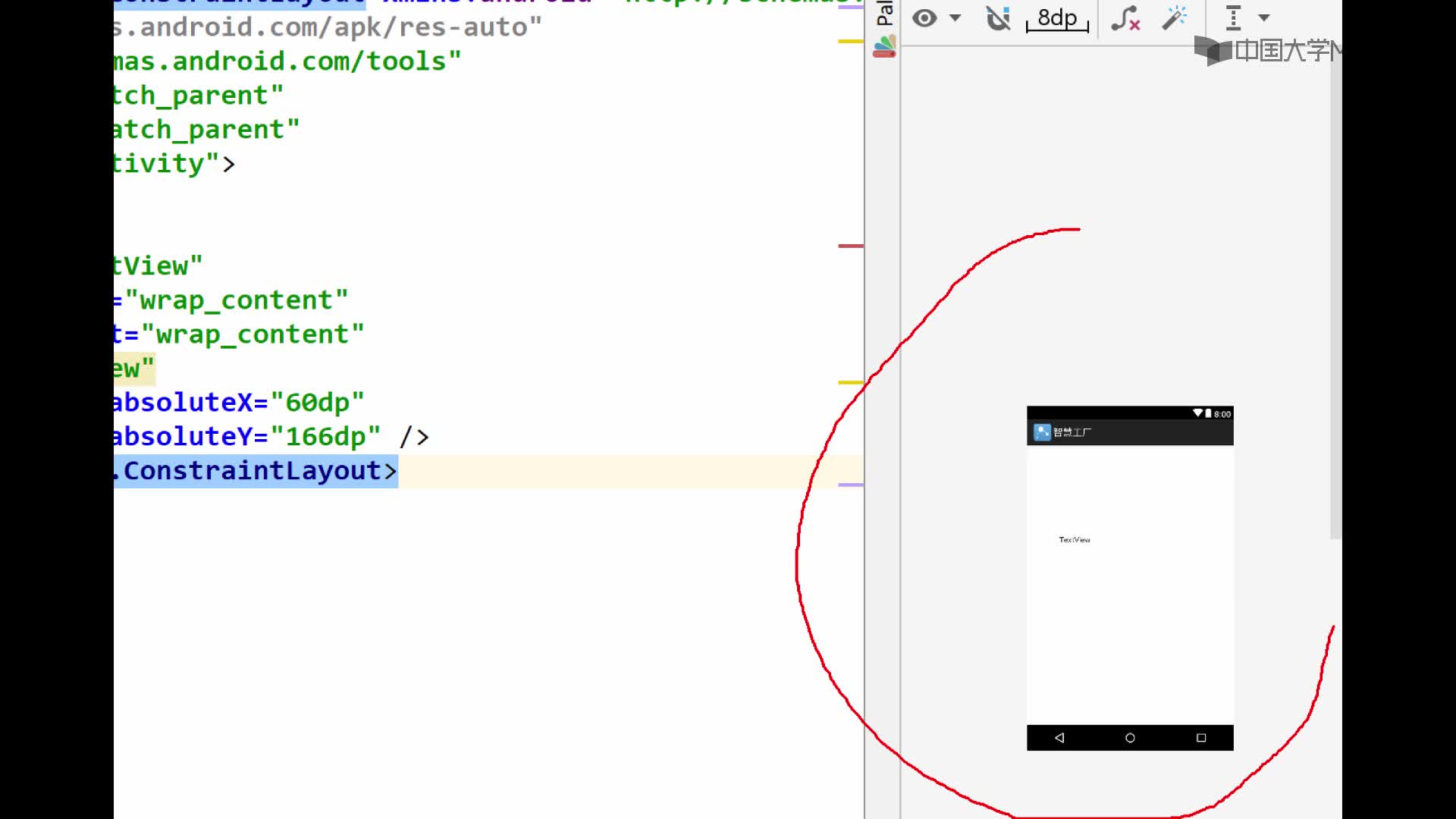
Task: Click the closing ConstraintLayout tag
Action: coord(256,471)
